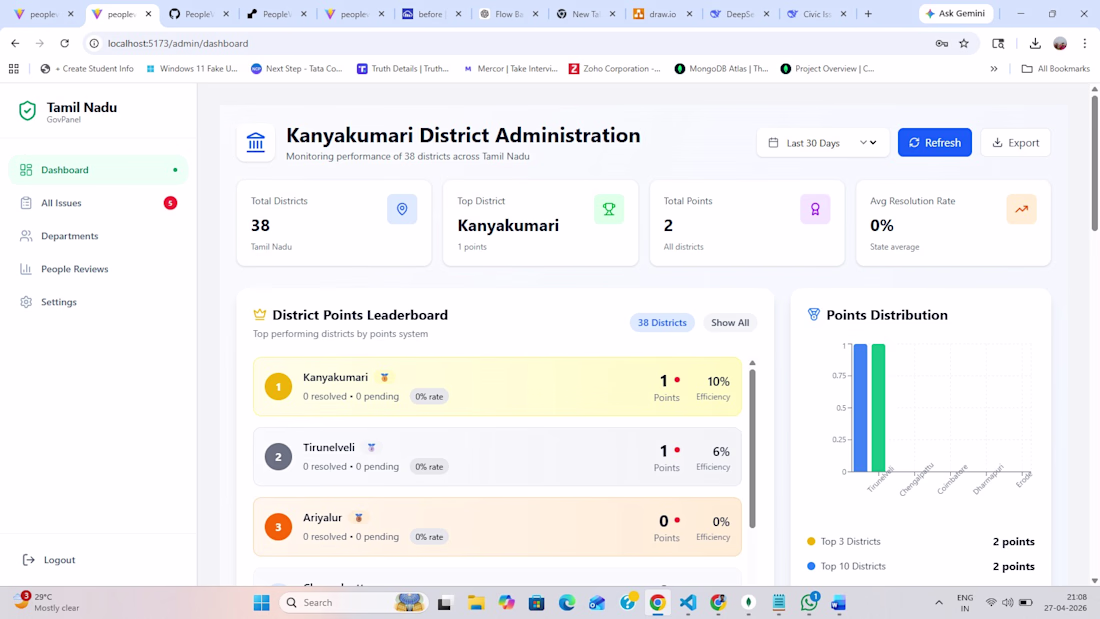Click the medal icon next to Ariyalur
Viewport: 1100px width, 619px height.
click(358, 518)
